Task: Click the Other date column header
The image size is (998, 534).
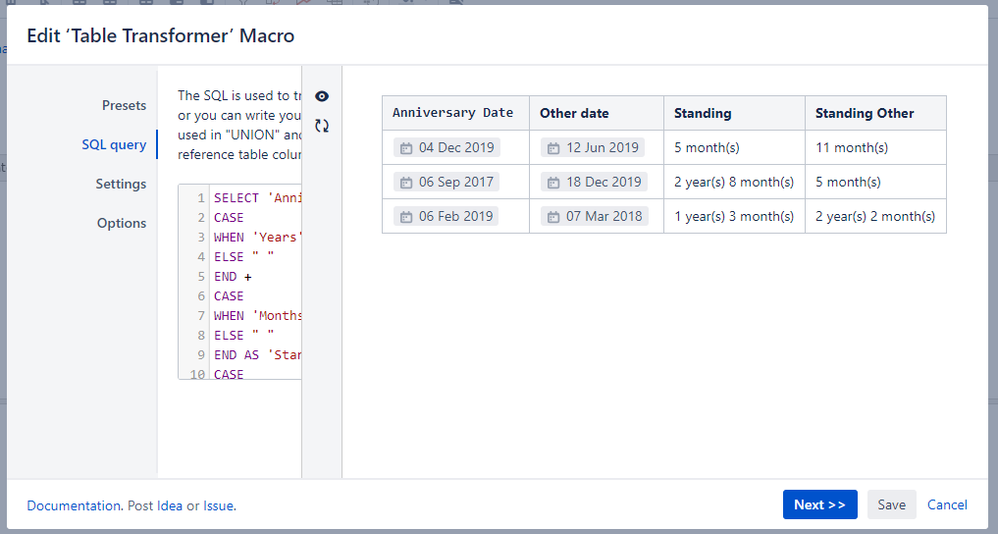Action: [x=596, y=113]
